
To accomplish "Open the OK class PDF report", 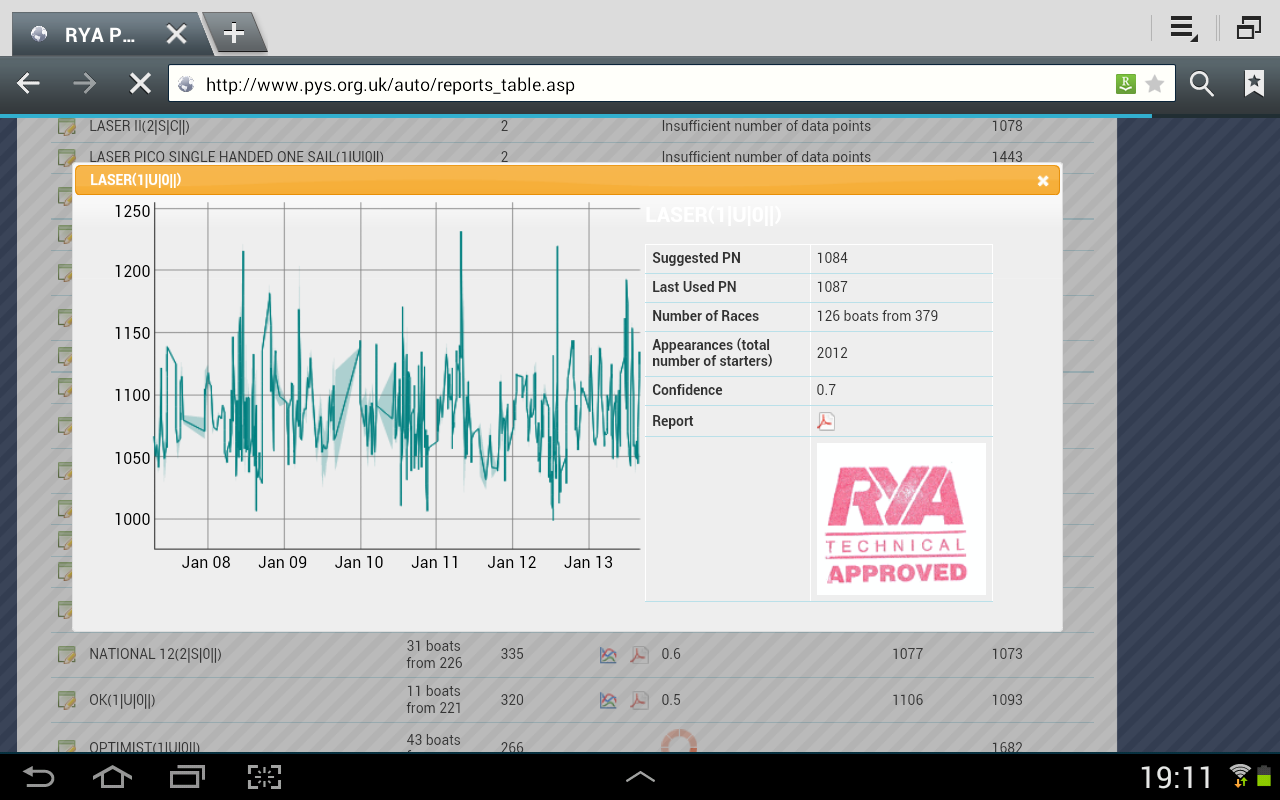I will tap(639, 700).
